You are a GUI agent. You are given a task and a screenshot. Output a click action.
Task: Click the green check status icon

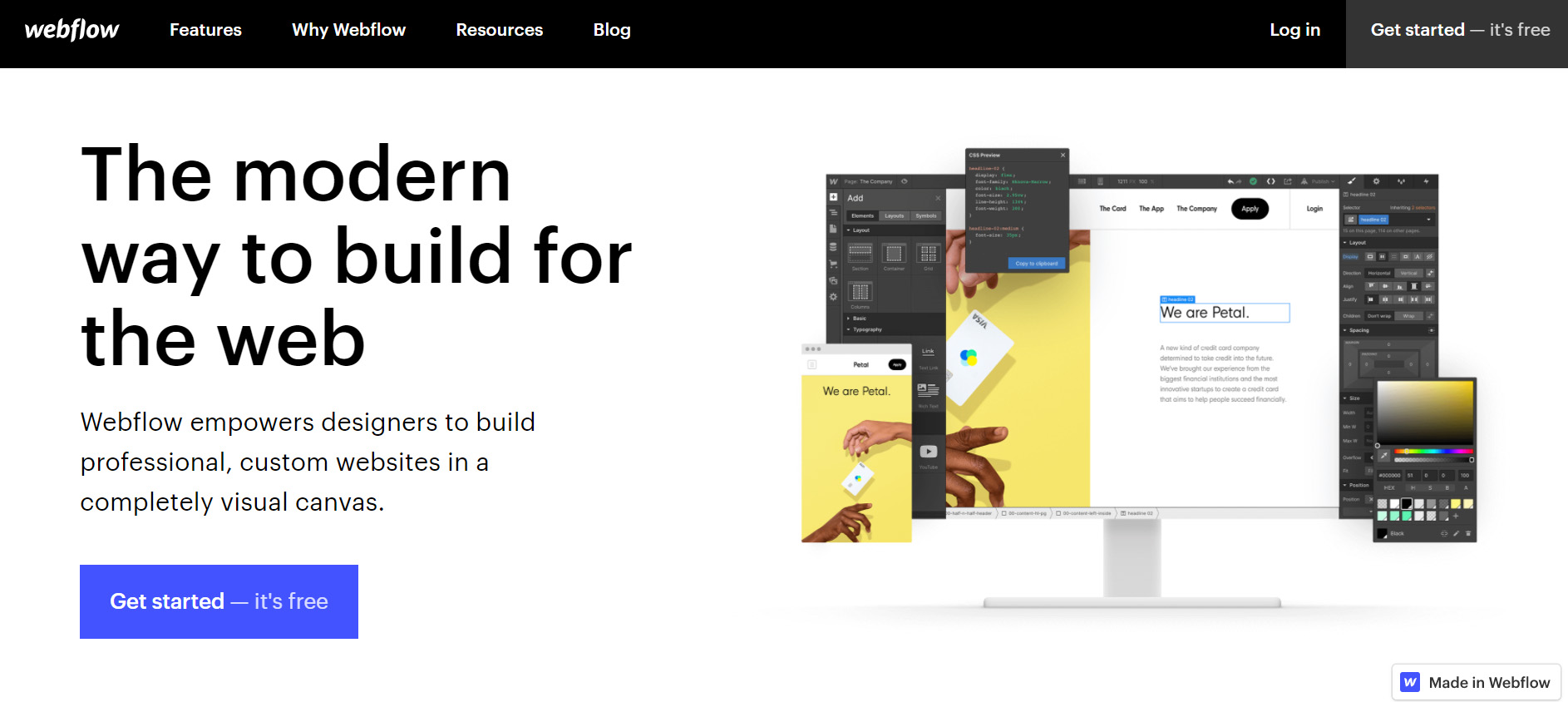(x=1253, y=181)
